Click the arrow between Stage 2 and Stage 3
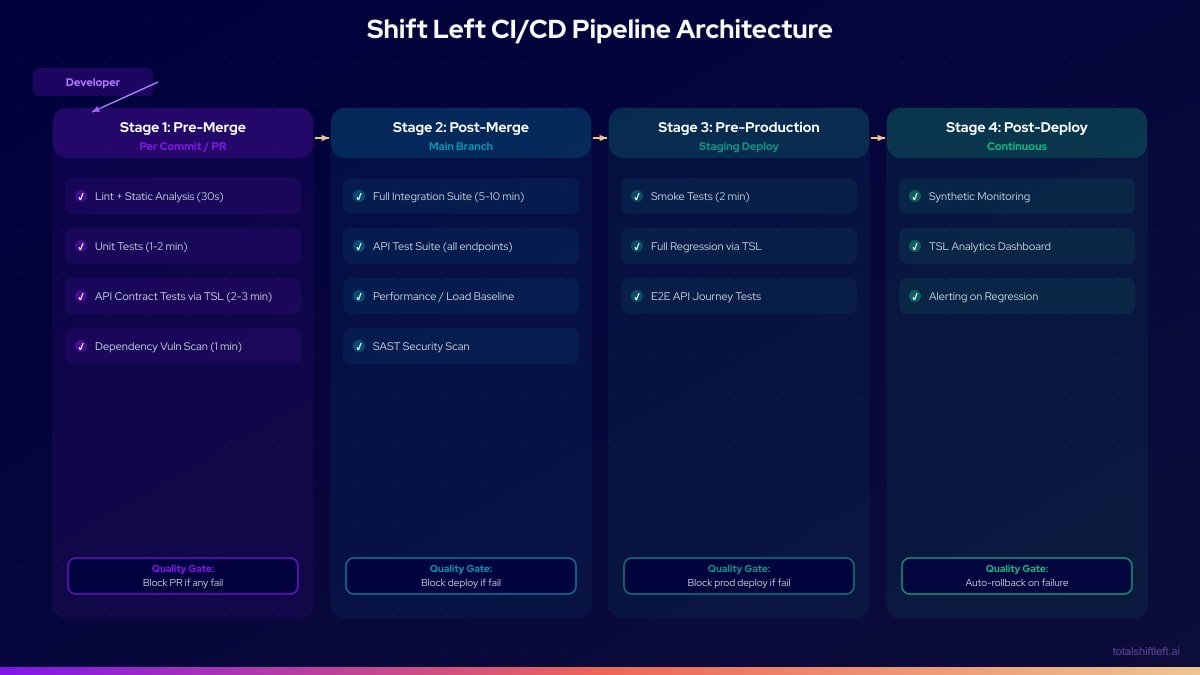 (600, 137)
